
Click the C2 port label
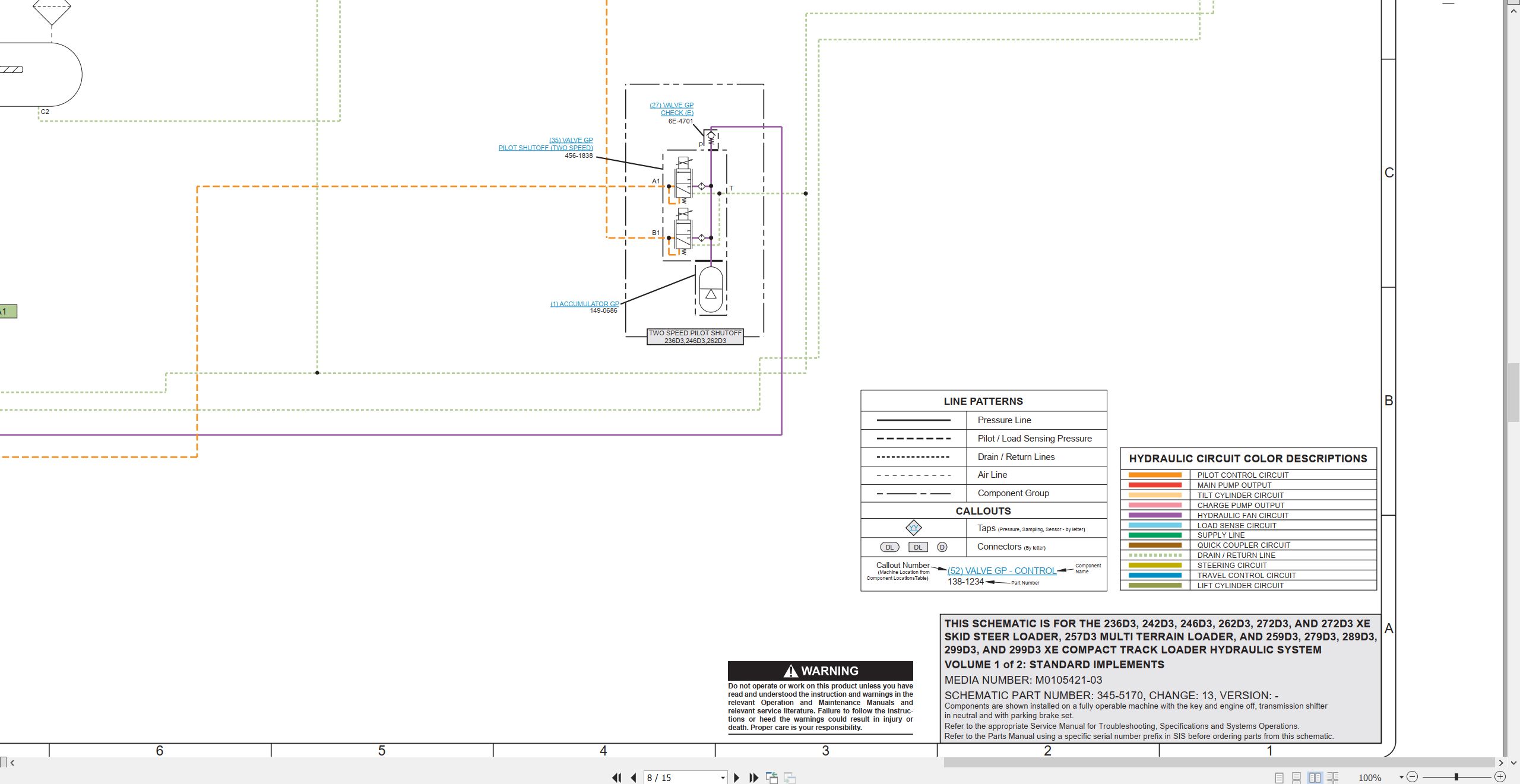(x=45, y=112)
